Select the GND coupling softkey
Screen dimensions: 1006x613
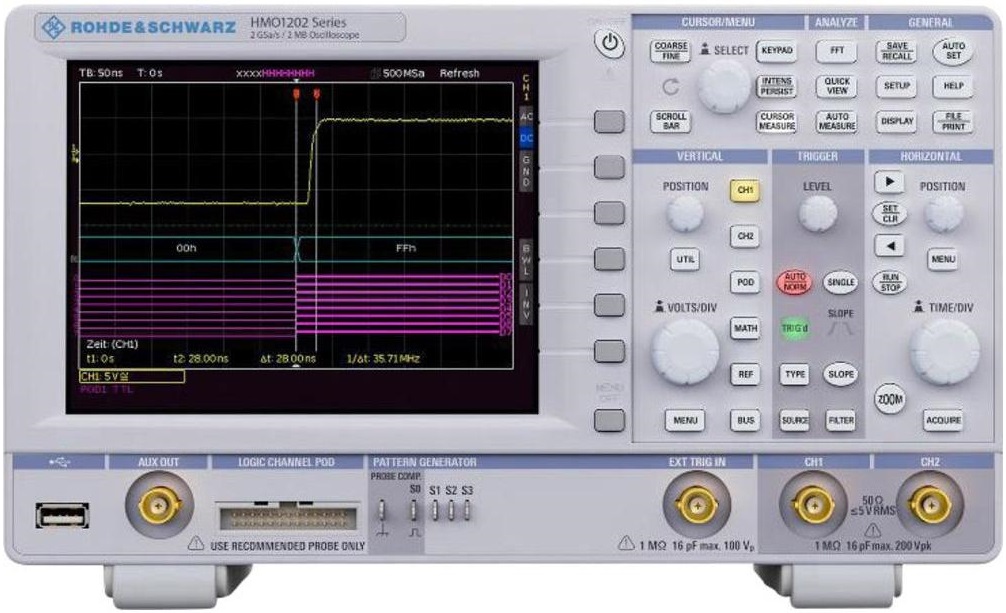(526, 171)
